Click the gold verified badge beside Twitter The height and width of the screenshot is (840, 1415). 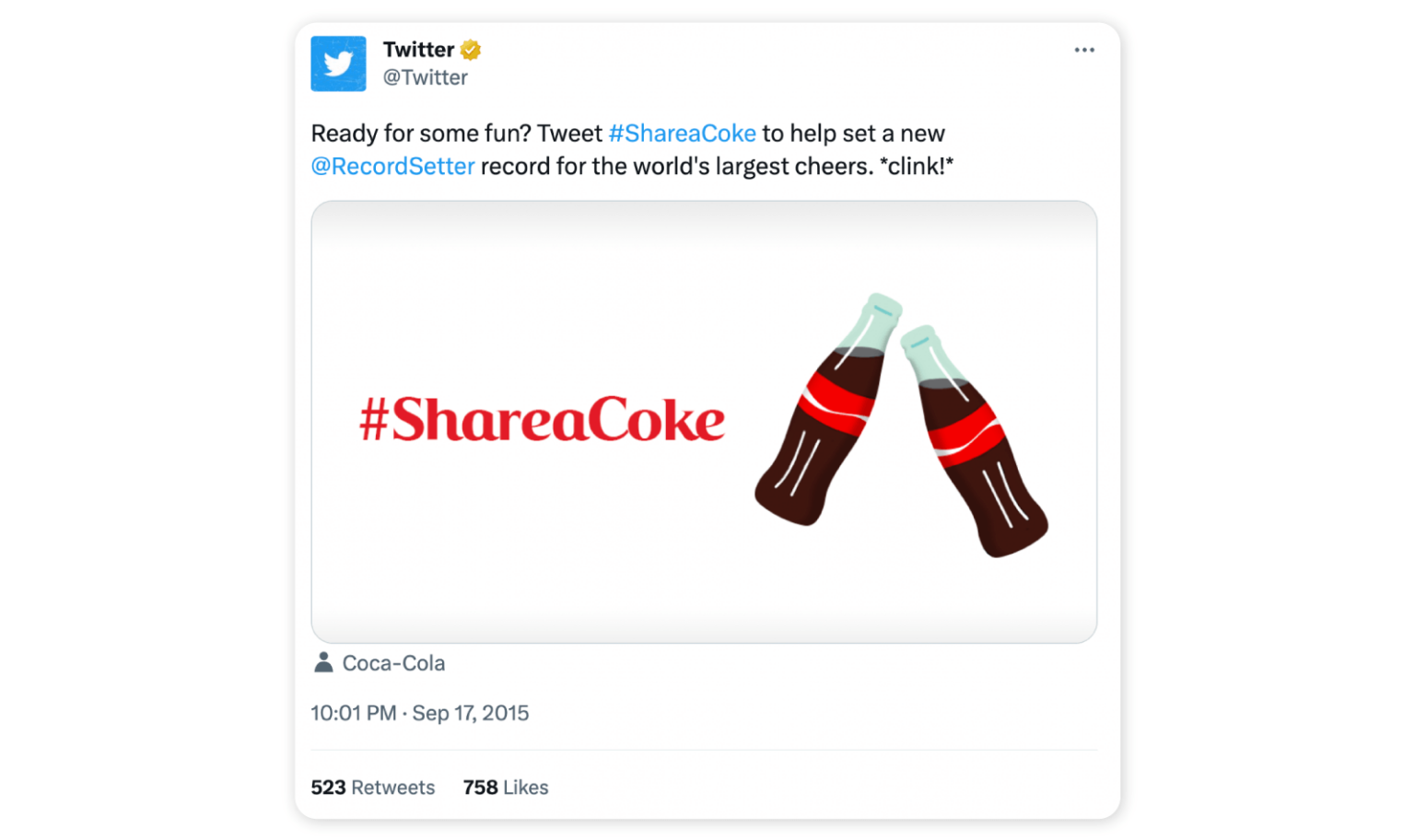[x=471, y=50]
